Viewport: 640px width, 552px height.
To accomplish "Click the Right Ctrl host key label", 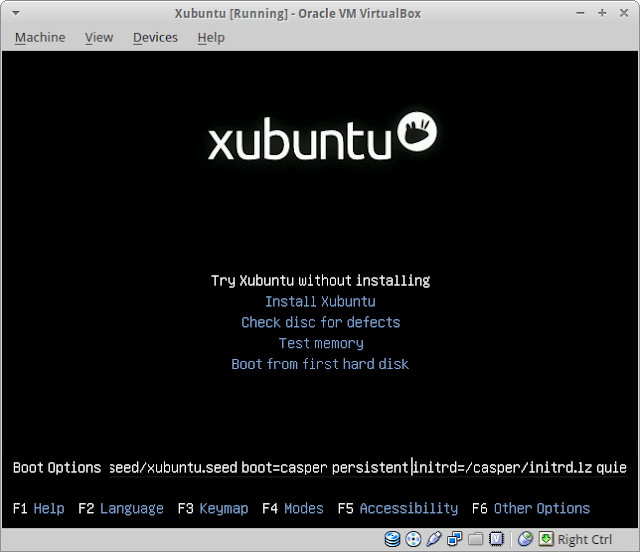I will point(584,539).
